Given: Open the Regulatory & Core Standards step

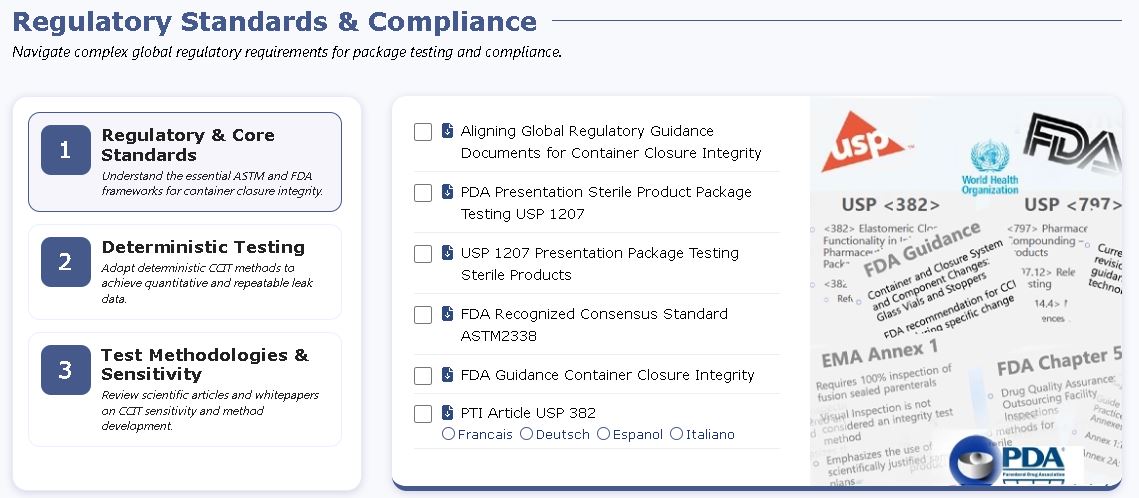Looking at the screenshot, I should (185, 162).
